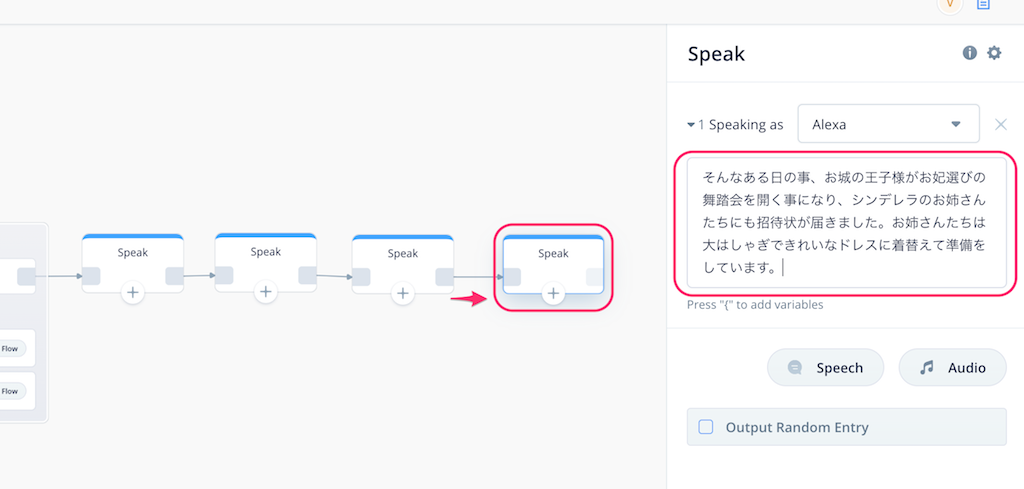The height and width of the screenshot is (489, 1024).
Task: Click the lower Flow label on the left
Action: tap(9, 391)
